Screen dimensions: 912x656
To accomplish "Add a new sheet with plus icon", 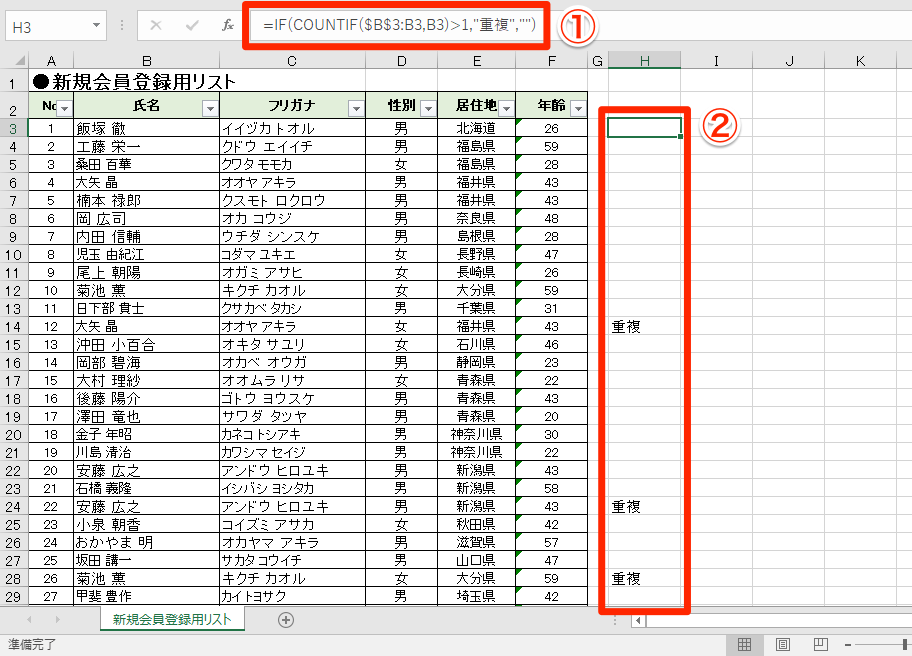I will tap(286, 620).
